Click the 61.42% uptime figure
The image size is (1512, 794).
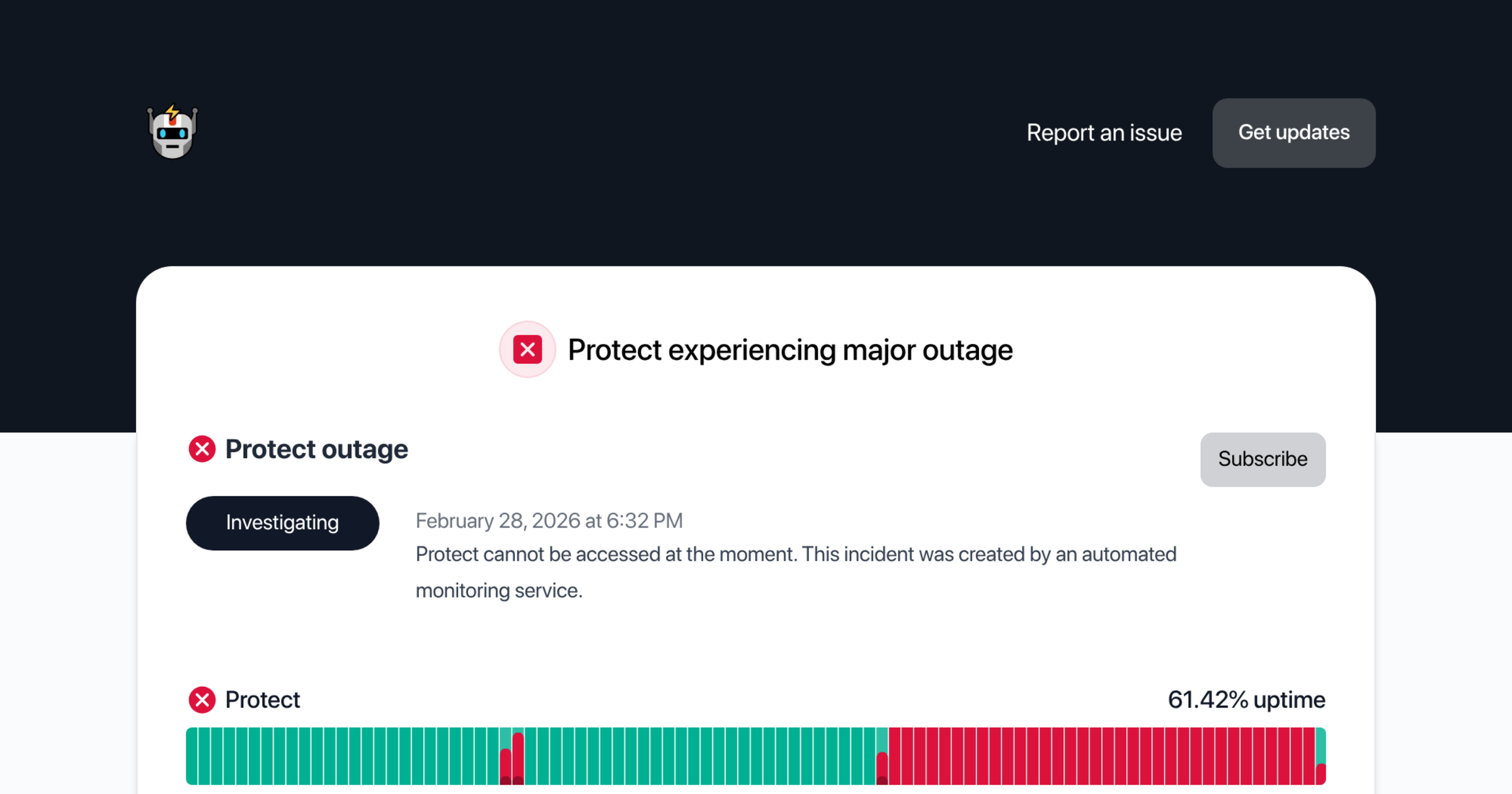point(1246,699)
